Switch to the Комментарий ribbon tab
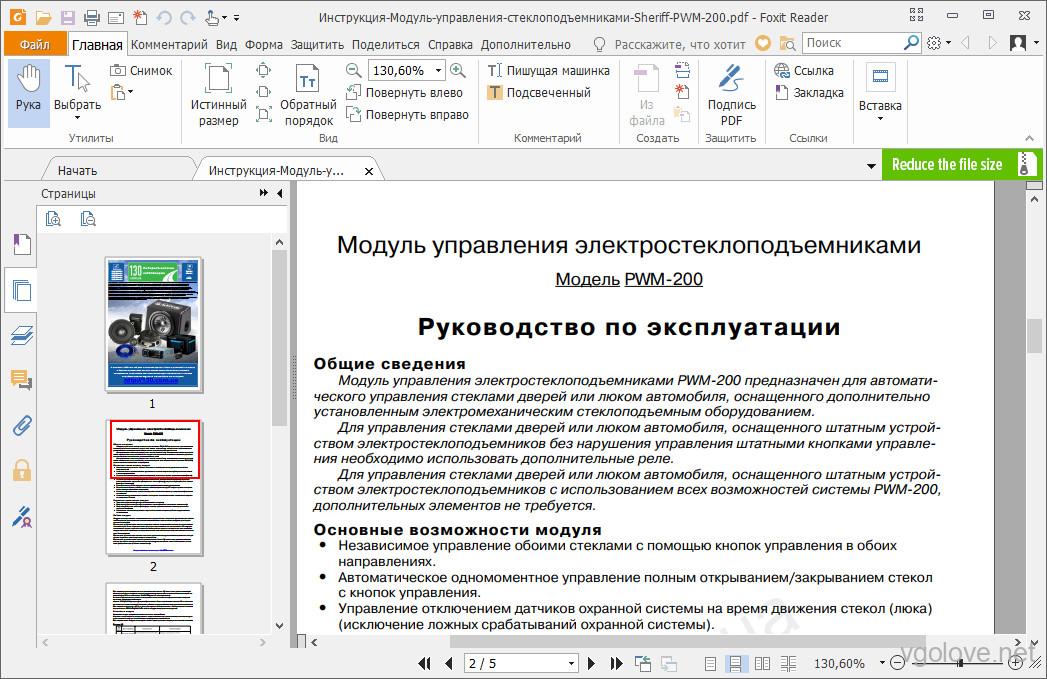 pyautogui.click(x=169, y=44)
